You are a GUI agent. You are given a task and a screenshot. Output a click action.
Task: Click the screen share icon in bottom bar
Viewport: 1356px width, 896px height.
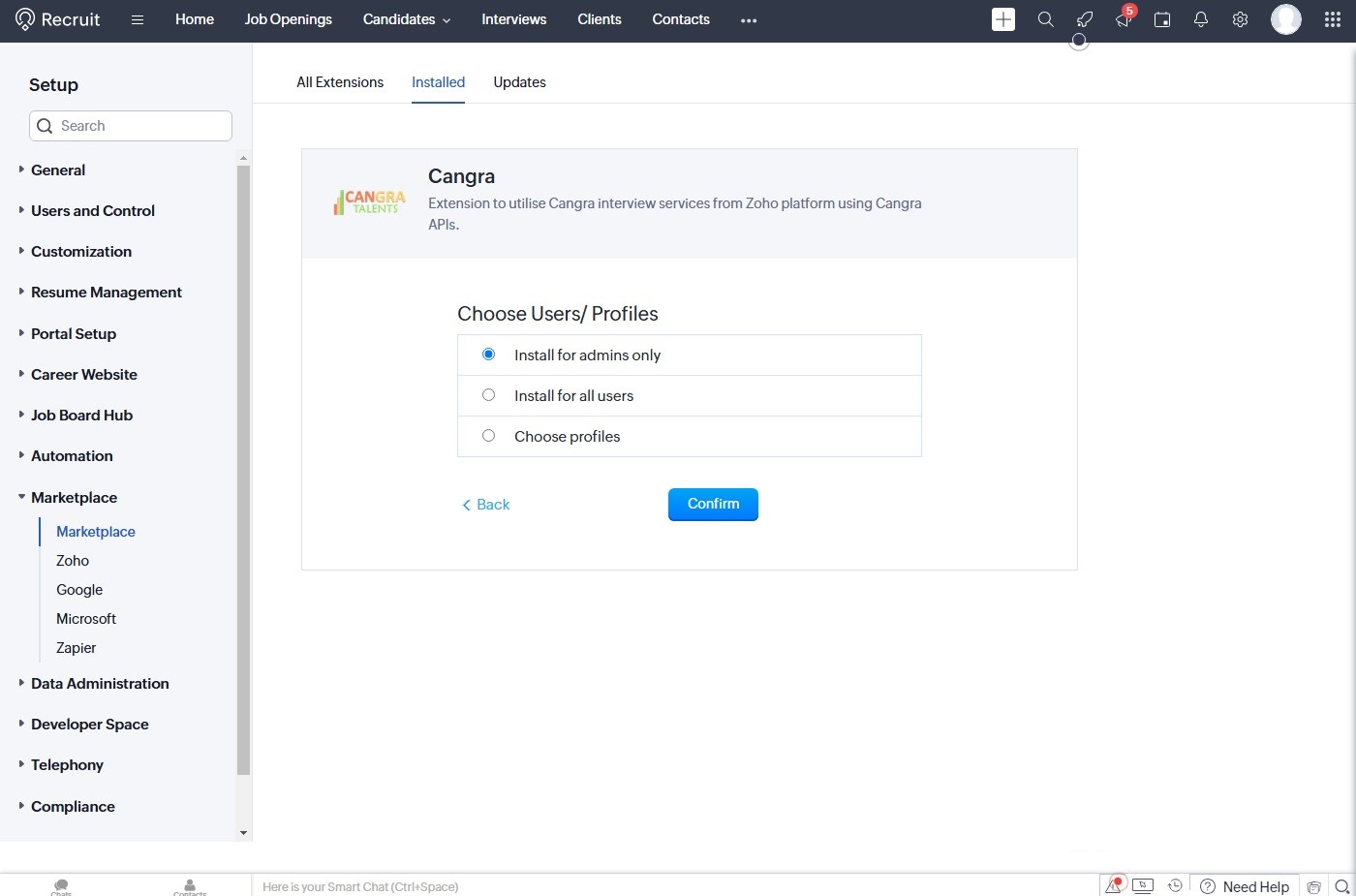pos(1143,885)
